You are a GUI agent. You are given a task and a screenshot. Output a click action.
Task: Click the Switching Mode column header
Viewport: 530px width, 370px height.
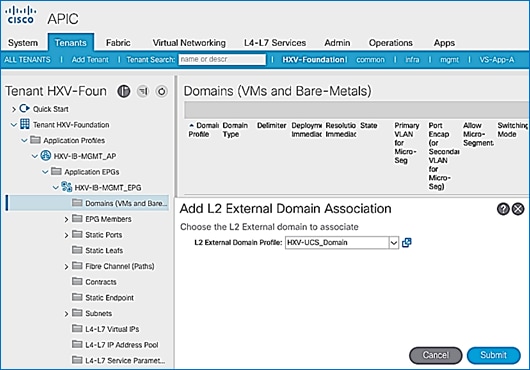(512, 130)
